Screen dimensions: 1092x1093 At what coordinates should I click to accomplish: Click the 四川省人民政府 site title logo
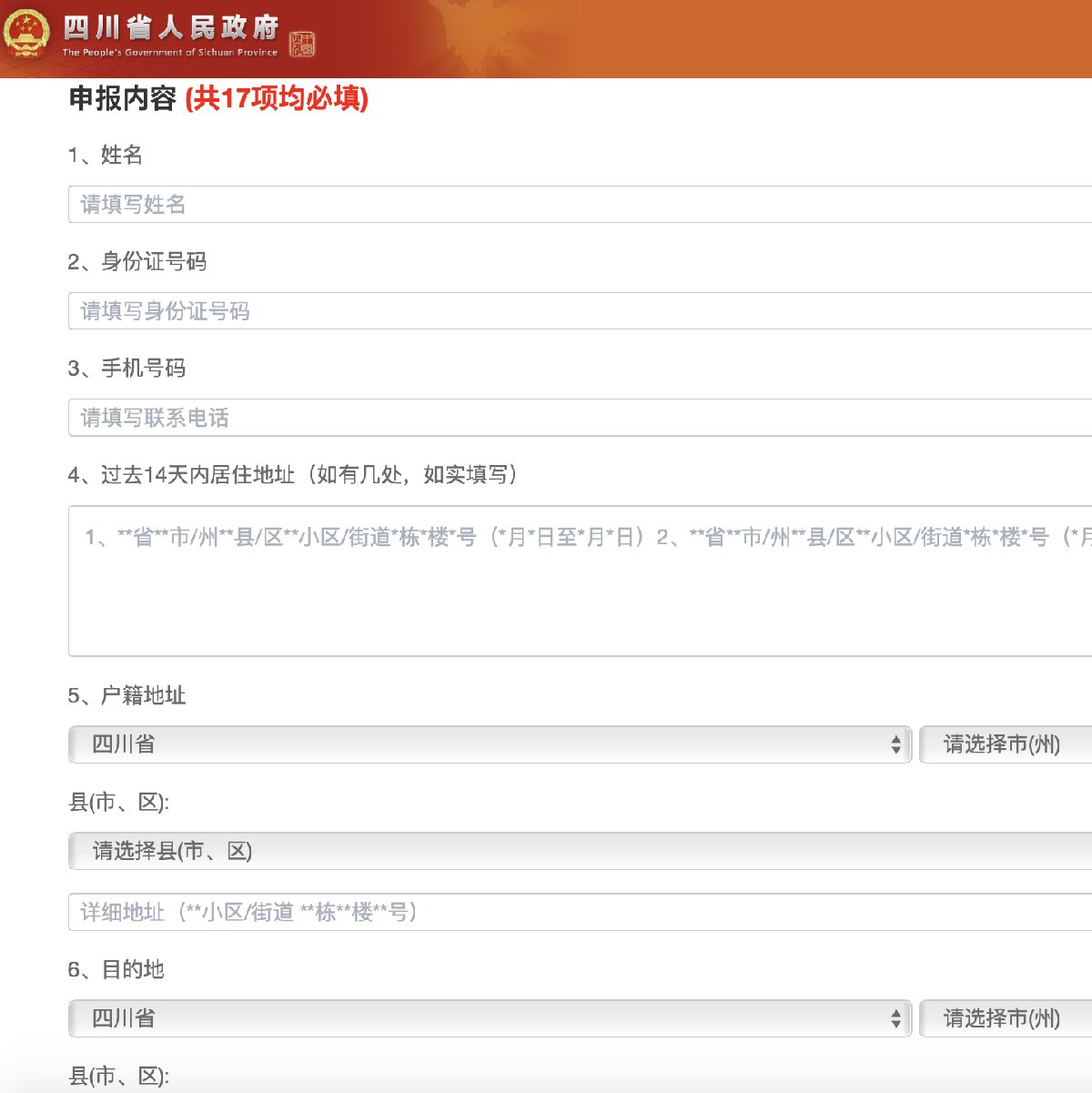coord(171,27)
